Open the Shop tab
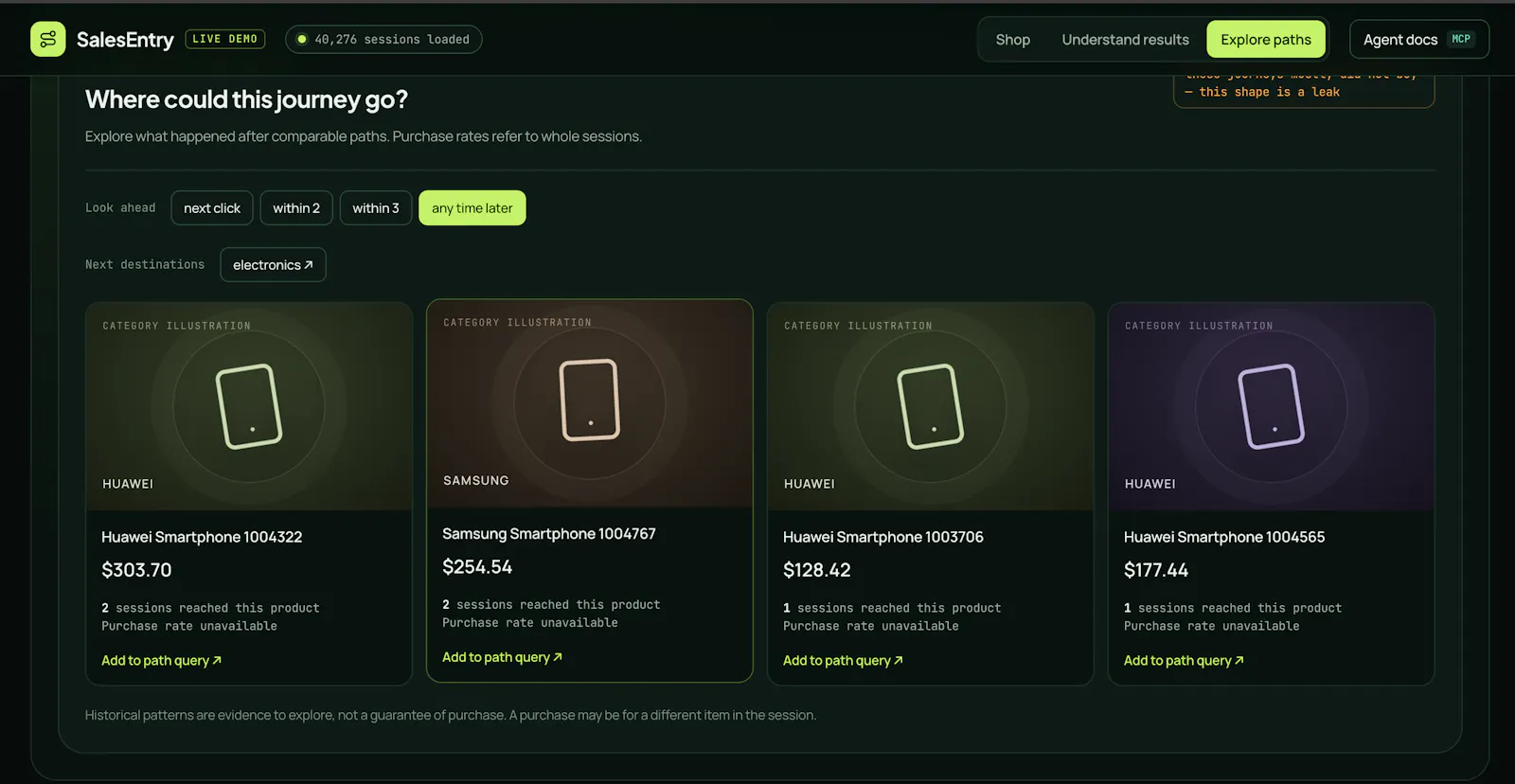Screen dimensions: 1515x784 [x=1012, y=39]
